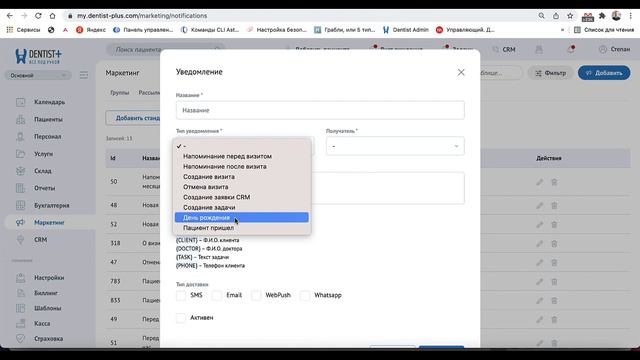Edit notification row 48
The height and width of the screenshot is (360, 640).
click(x=540, y=206)
